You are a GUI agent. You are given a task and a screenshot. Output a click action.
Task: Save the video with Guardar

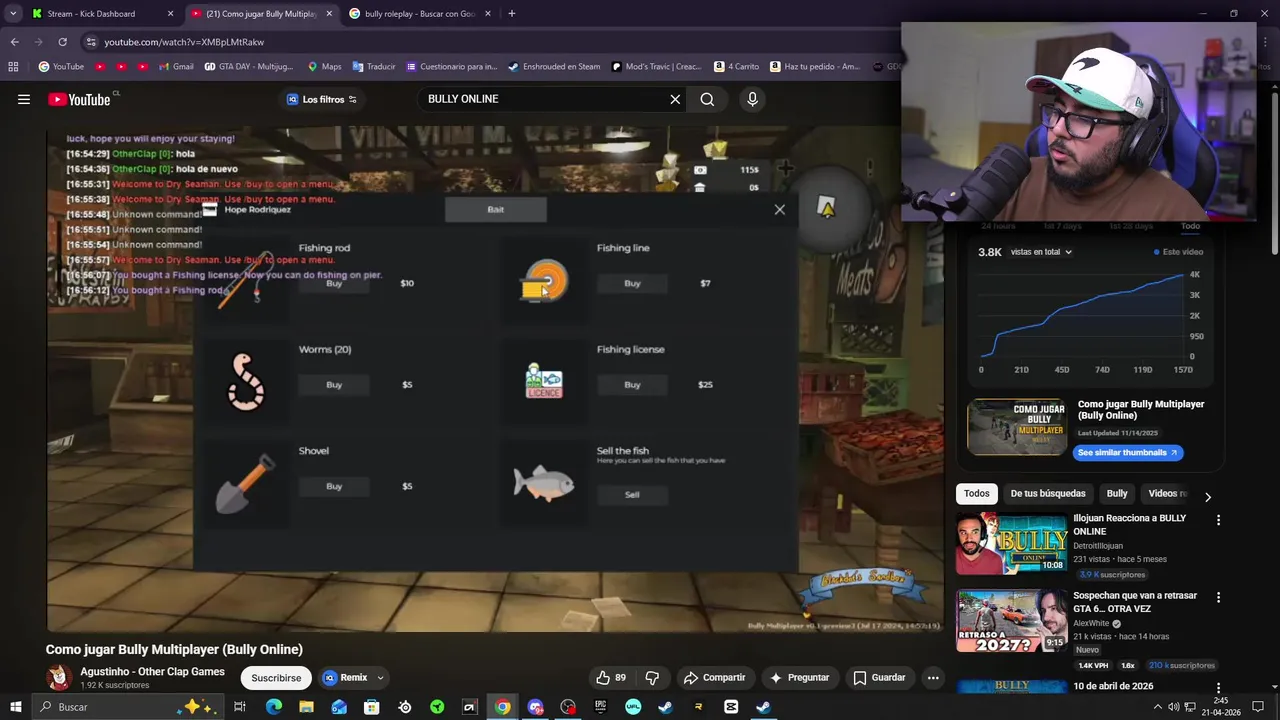(x=878, y=678)
